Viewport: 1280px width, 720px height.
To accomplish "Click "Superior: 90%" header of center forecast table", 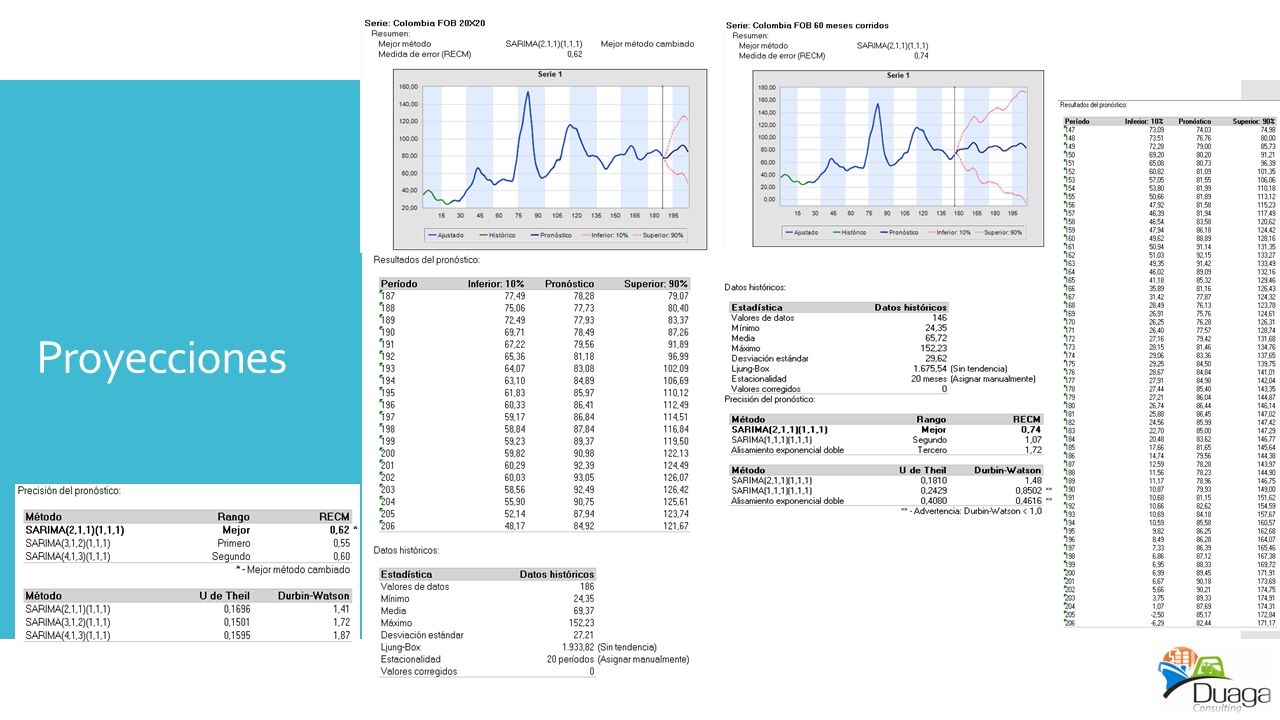I will (656, 284).
